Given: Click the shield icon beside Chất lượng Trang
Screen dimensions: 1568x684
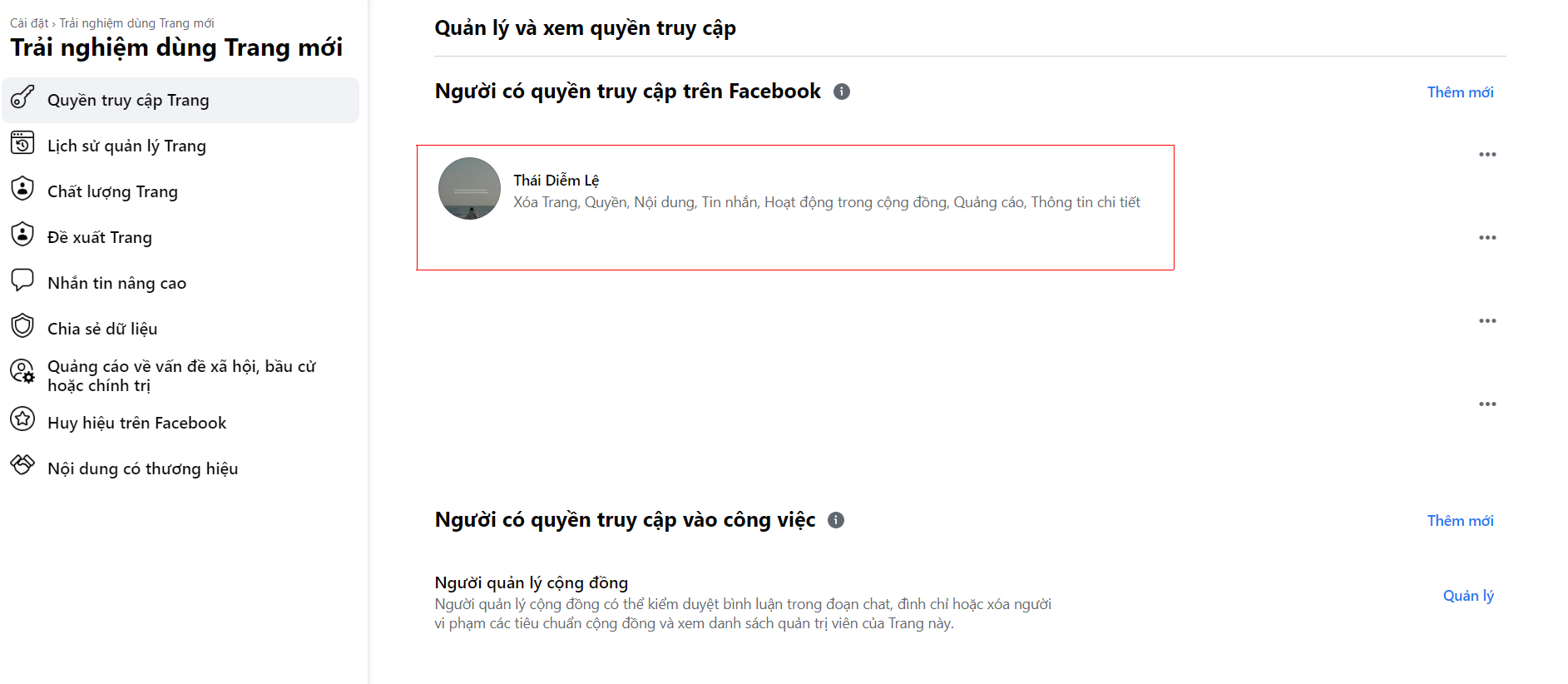Looking at the screenshot, I should click(22, 189).
